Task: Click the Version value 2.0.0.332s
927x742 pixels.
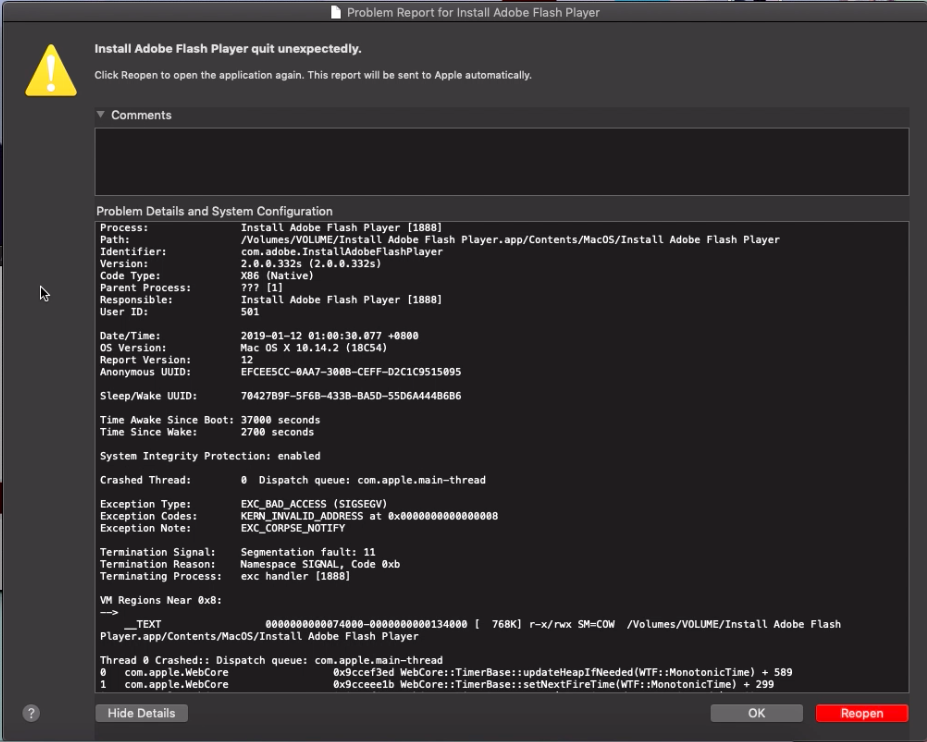Action: [311, 264]
